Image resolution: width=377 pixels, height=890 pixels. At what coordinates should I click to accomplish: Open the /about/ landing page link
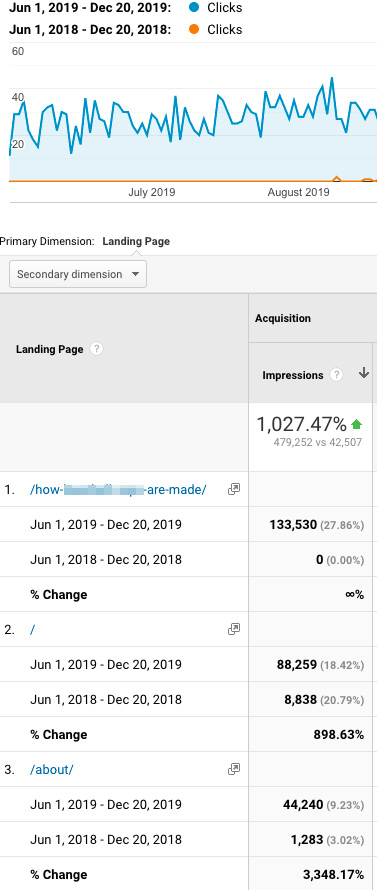(52, 770)
